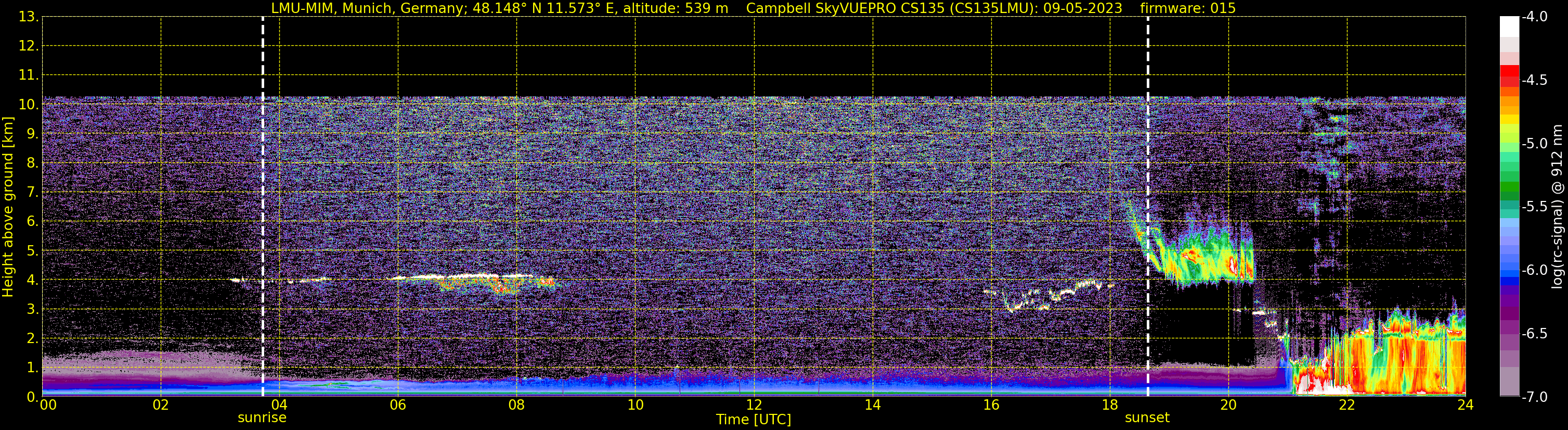Click the 'log(rc-signal) @ 912 nm' colorbar label
The image size is (1568, 430).
click(x=1558, y=207)
